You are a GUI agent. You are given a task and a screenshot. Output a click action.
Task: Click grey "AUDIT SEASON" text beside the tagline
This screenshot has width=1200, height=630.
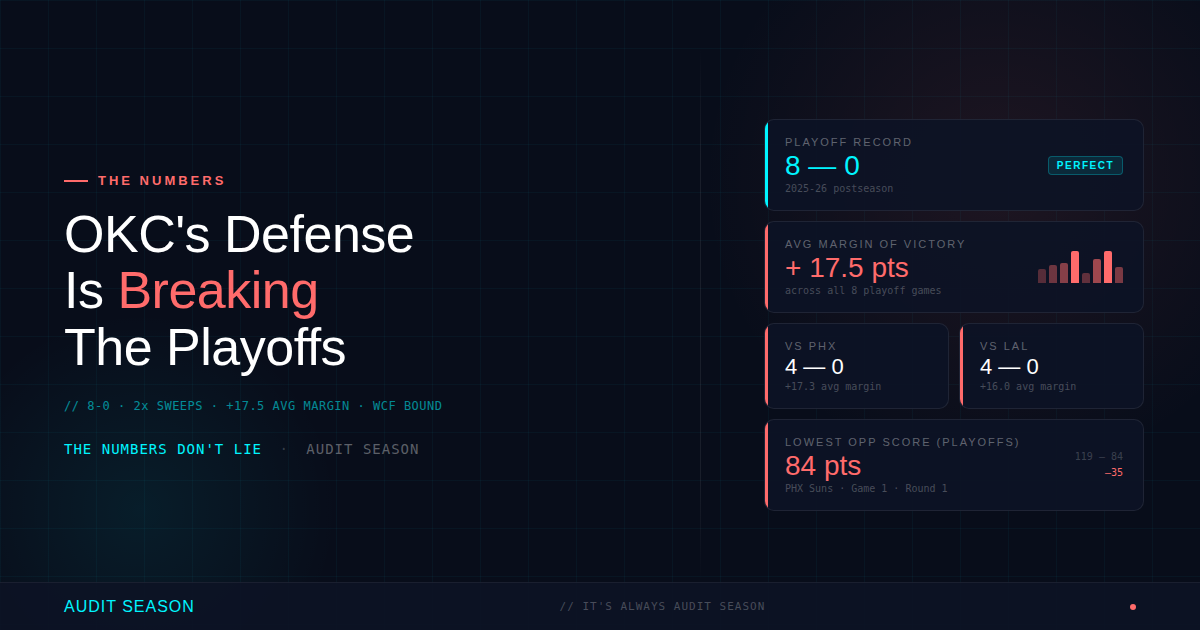pos(363,450)
